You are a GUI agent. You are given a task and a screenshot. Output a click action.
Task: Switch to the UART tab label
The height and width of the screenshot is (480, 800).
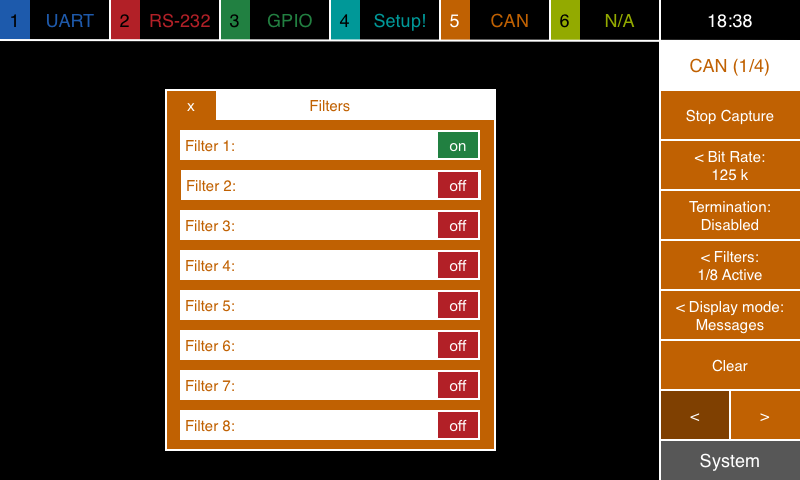(69, 20)
